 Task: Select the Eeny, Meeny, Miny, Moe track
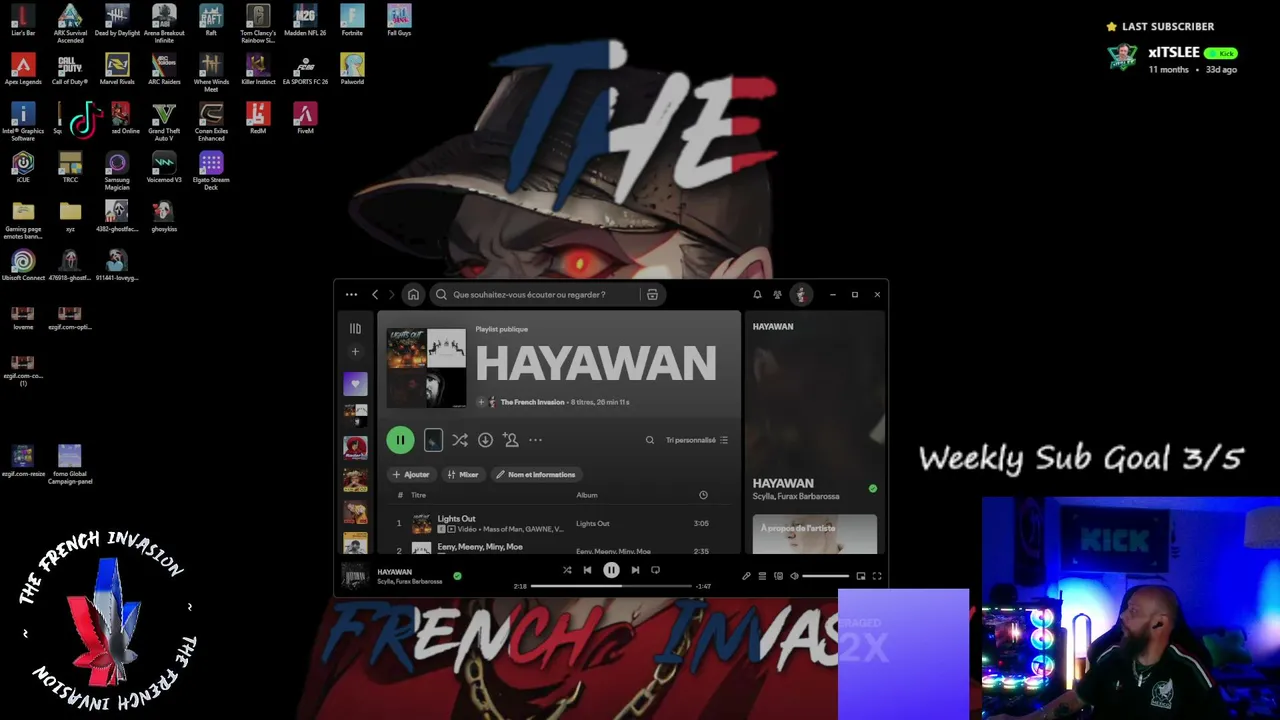pos(480,547)
